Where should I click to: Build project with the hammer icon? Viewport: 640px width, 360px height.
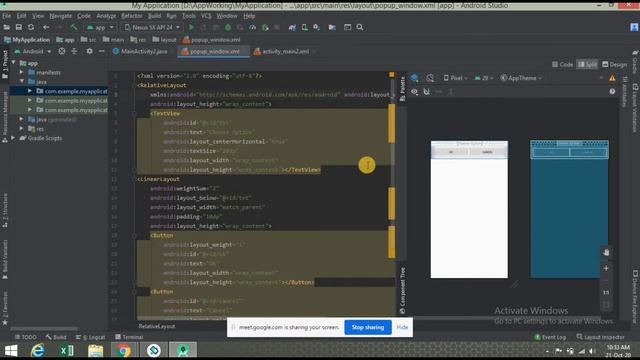click(x=74, y=27)
